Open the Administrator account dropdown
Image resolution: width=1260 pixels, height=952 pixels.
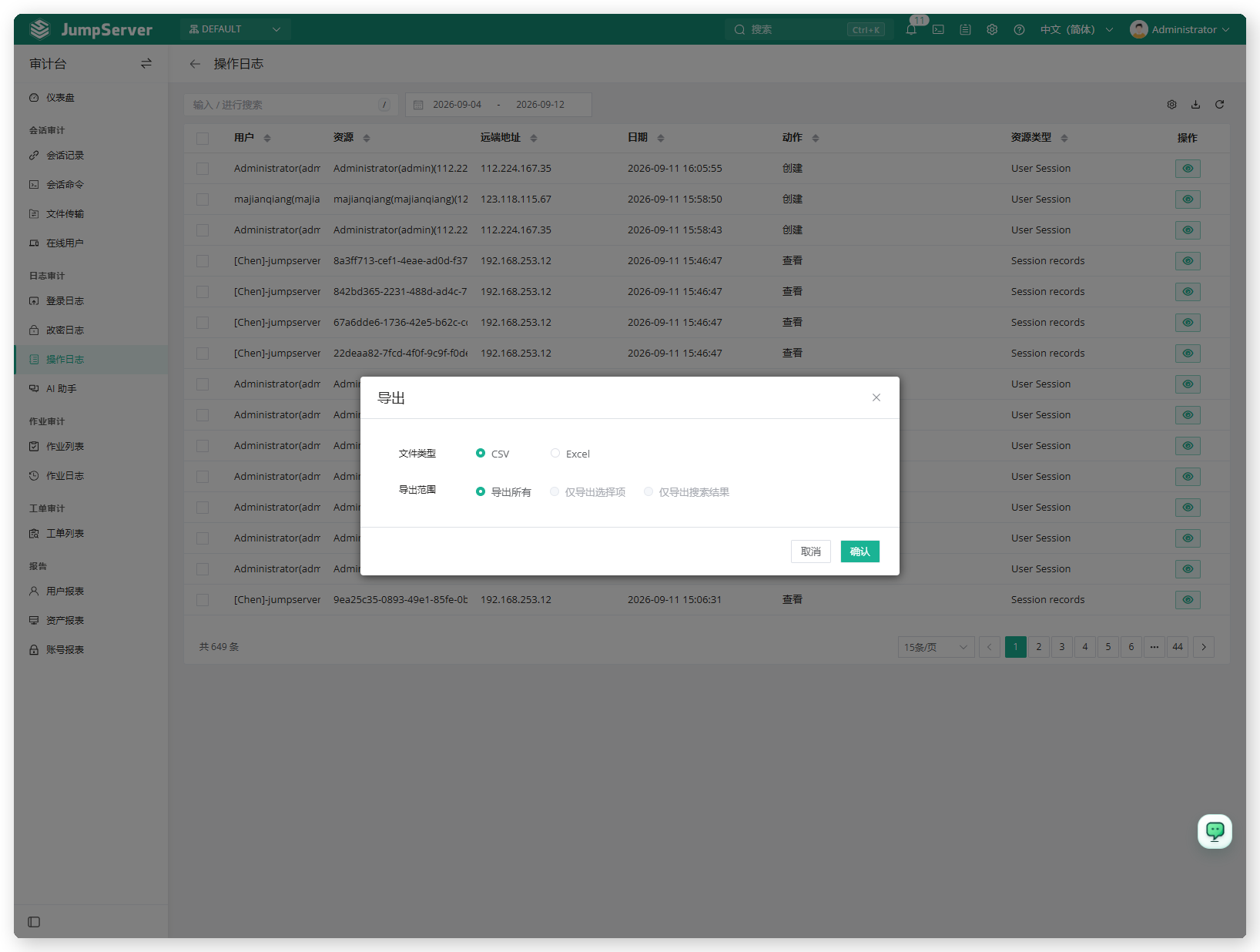1179,29
